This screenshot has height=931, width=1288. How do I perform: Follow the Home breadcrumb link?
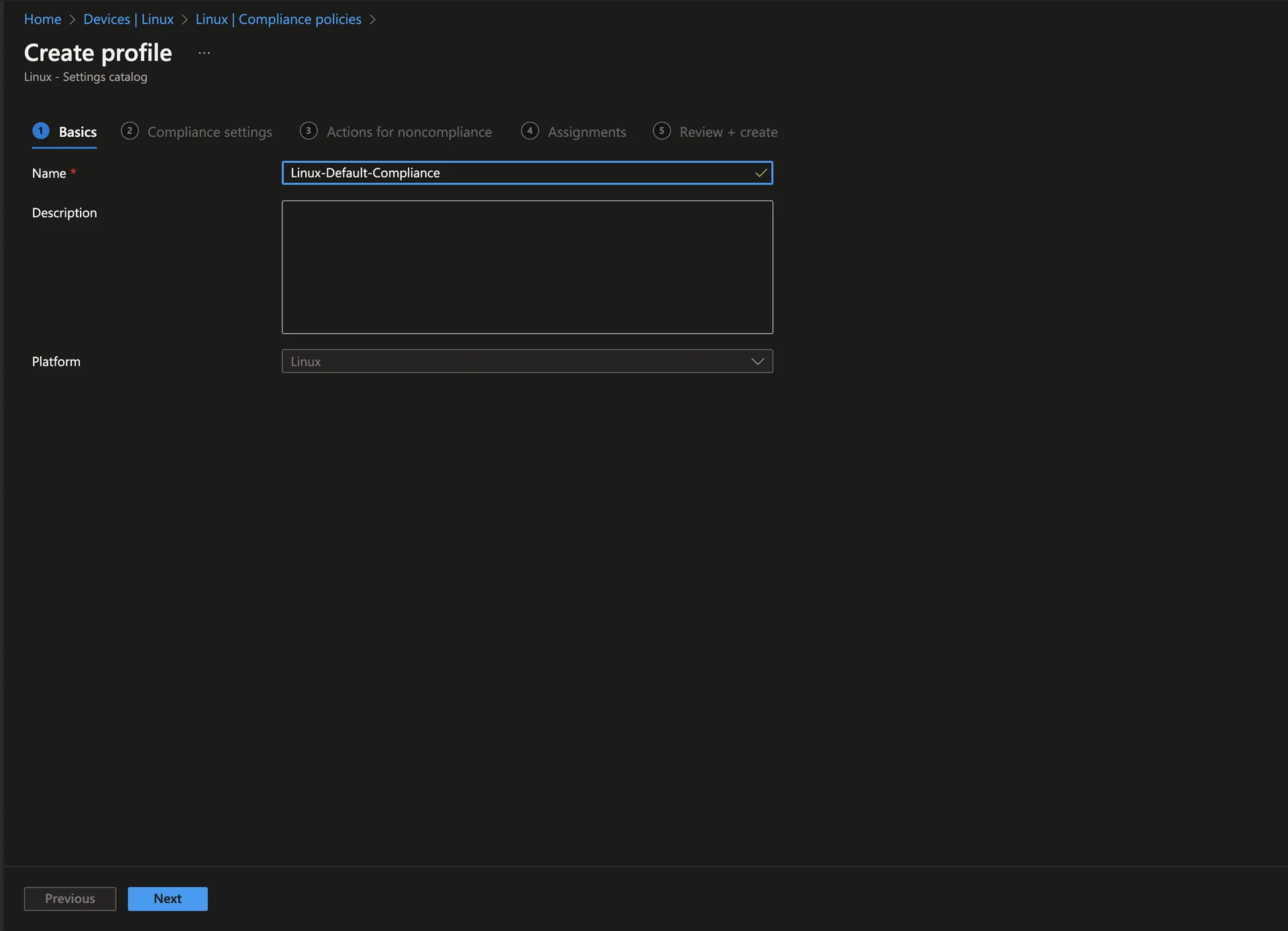pos(42,19)
